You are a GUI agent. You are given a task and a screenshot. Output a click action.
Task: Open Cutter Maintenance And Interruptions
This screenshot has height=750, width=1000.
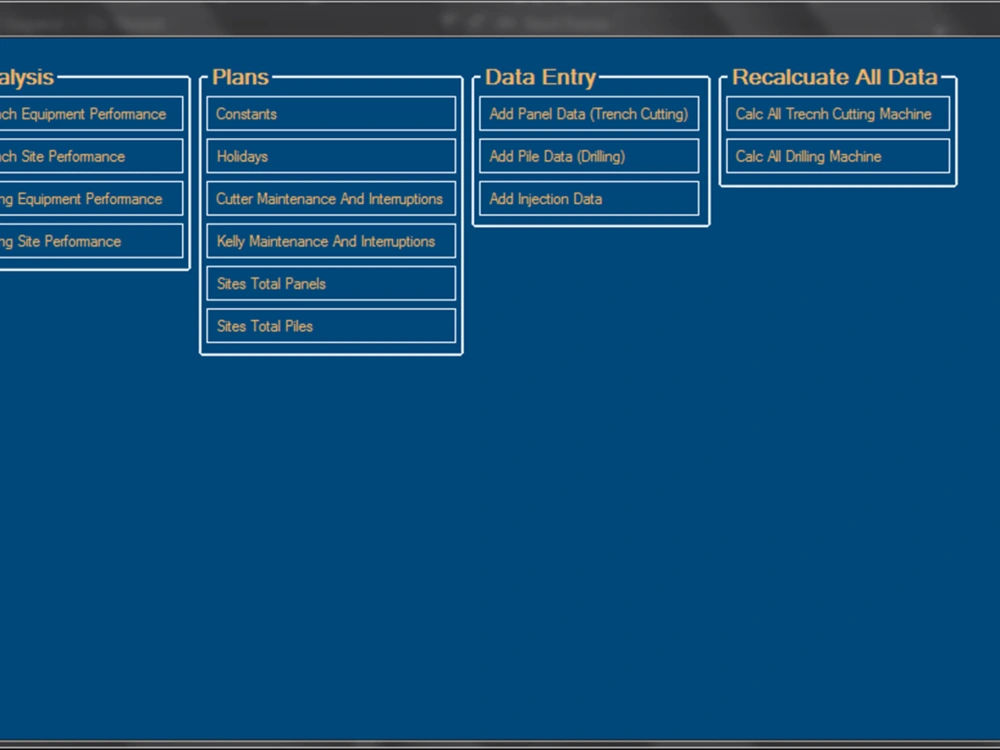click(330, 199)
